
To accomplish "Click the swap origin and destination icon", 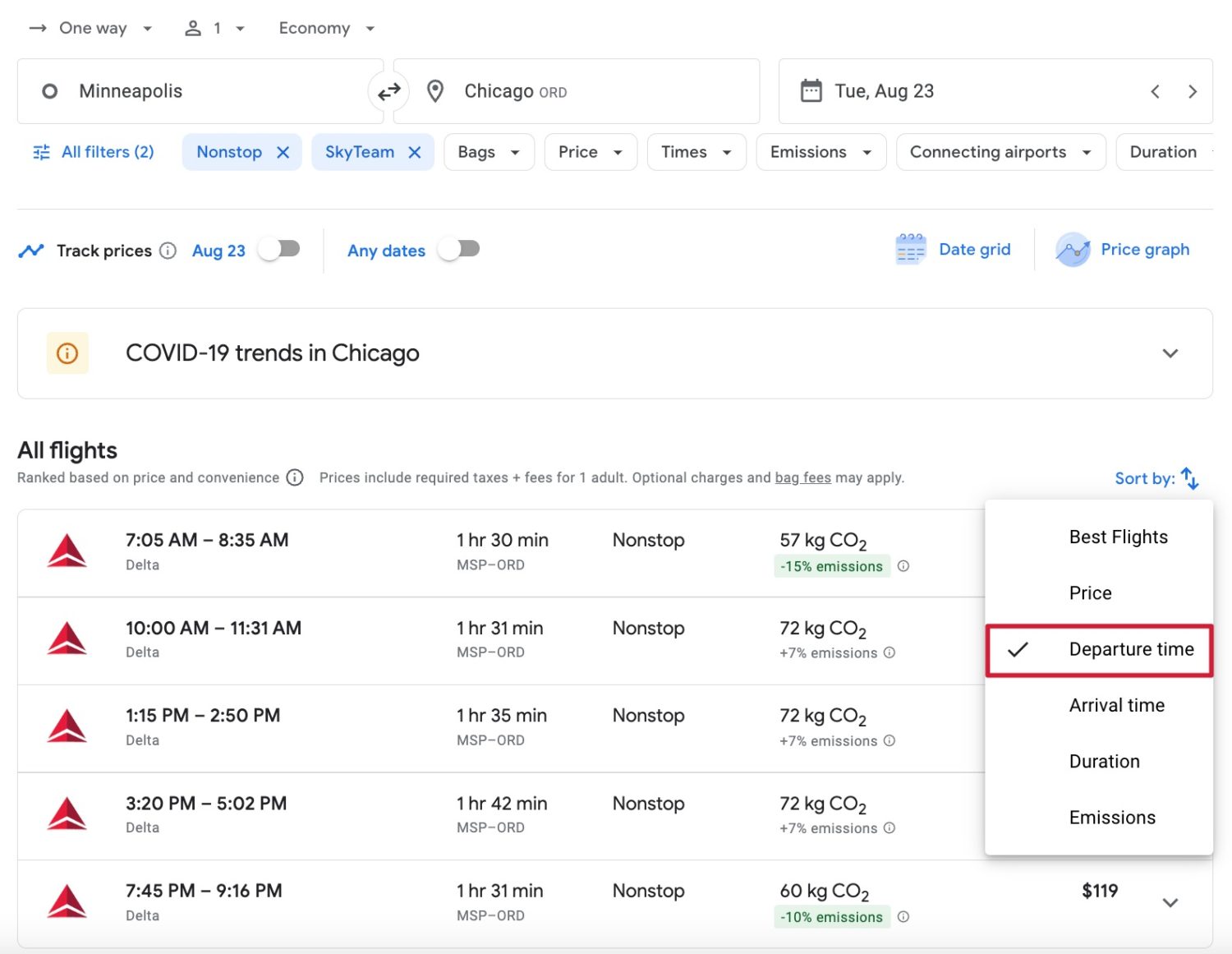I will (x=388, y=91).
